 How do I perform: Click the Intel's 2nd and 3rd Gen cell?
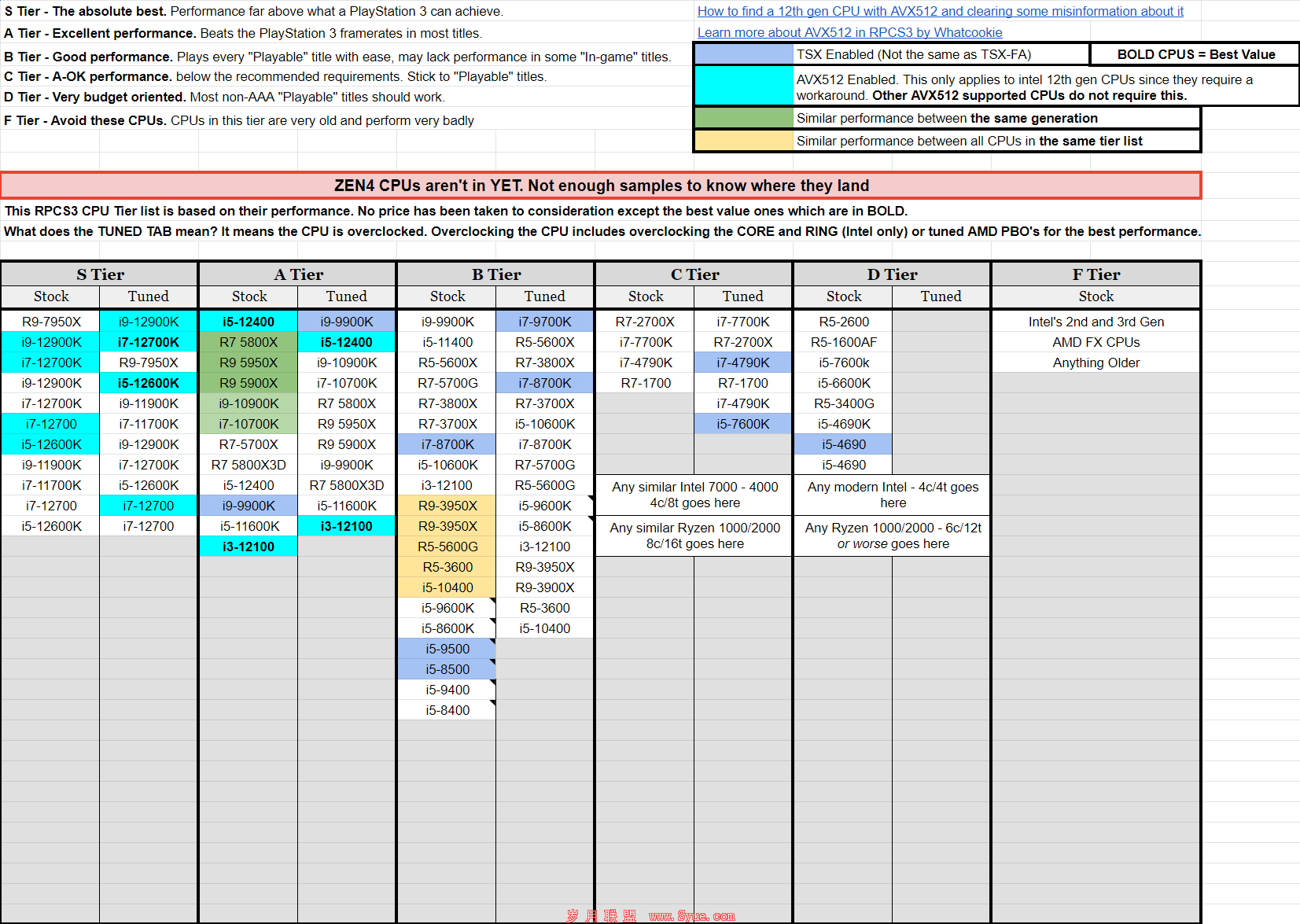point(1096,322)
